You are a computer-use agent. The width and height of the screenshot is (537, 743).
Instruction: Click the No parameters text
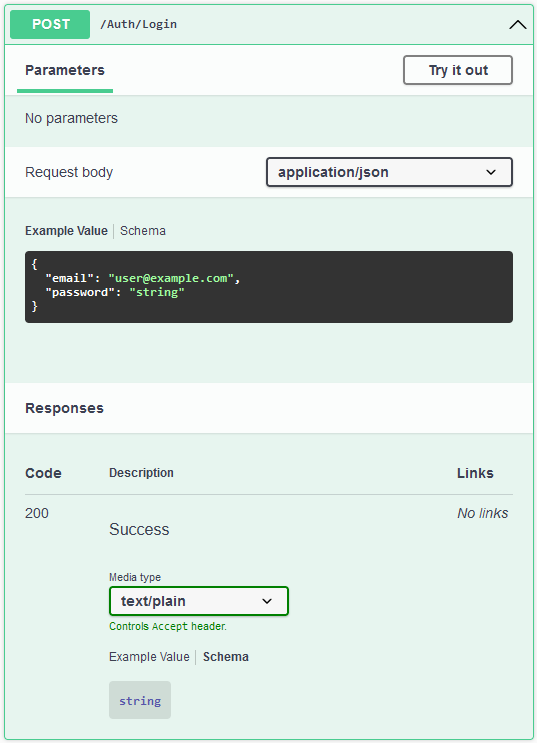pyautogui.click(x=71, y=118)
